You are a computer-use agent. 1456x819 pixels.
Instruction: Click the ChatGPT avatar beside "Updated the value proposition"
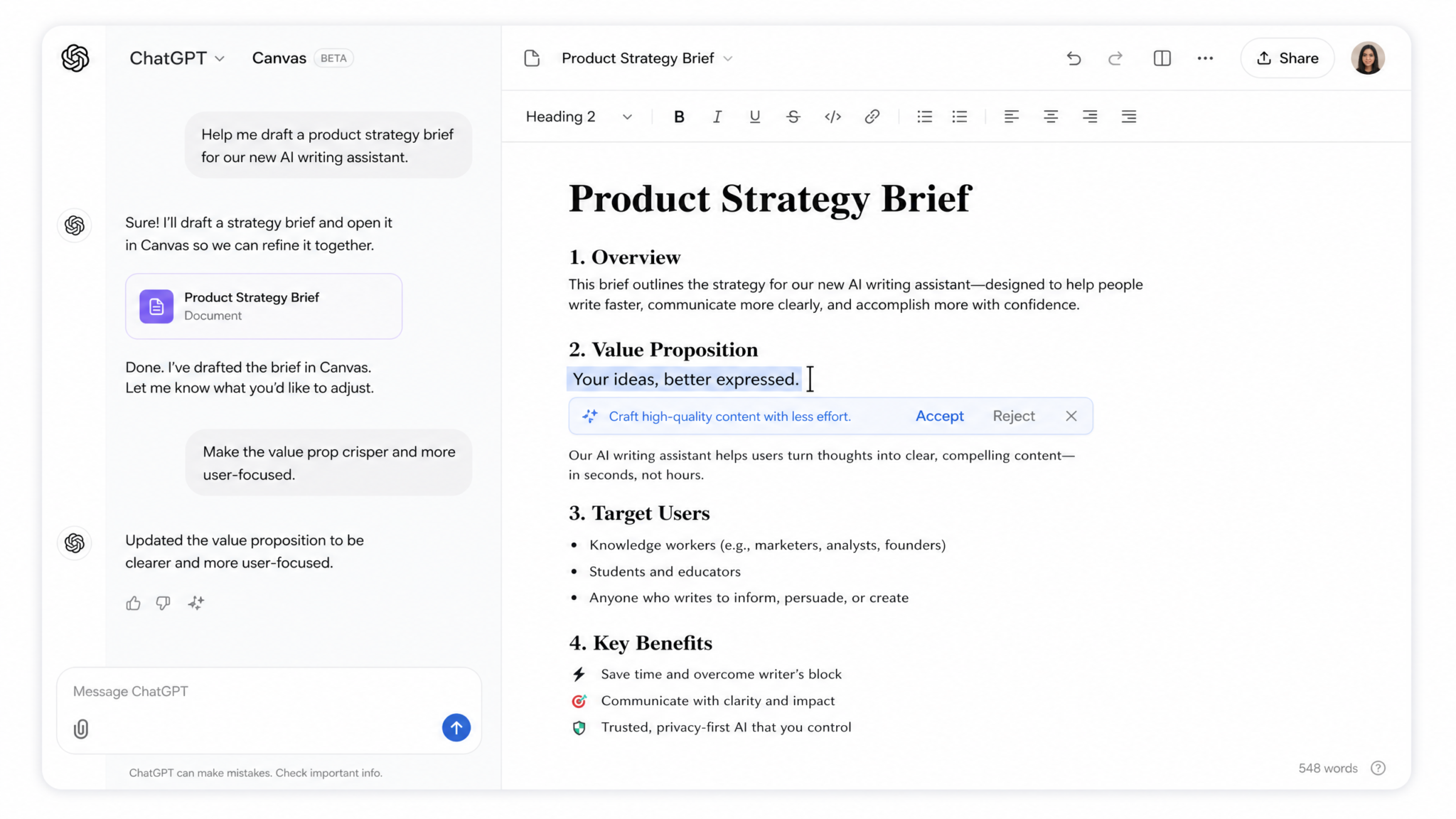75,544
